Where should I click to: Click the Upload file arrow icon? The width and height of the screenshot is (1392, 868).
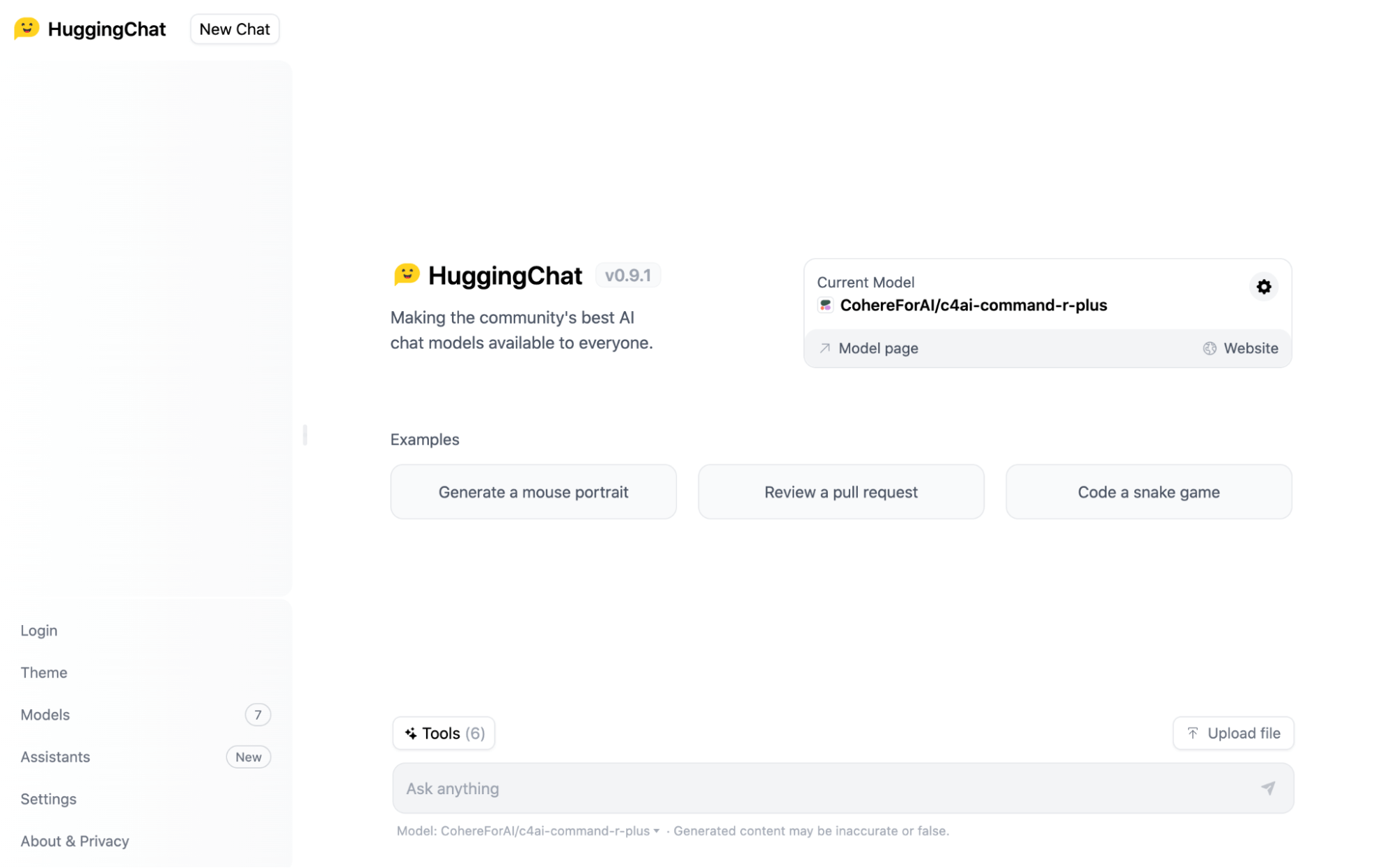tap(1192, 733)
